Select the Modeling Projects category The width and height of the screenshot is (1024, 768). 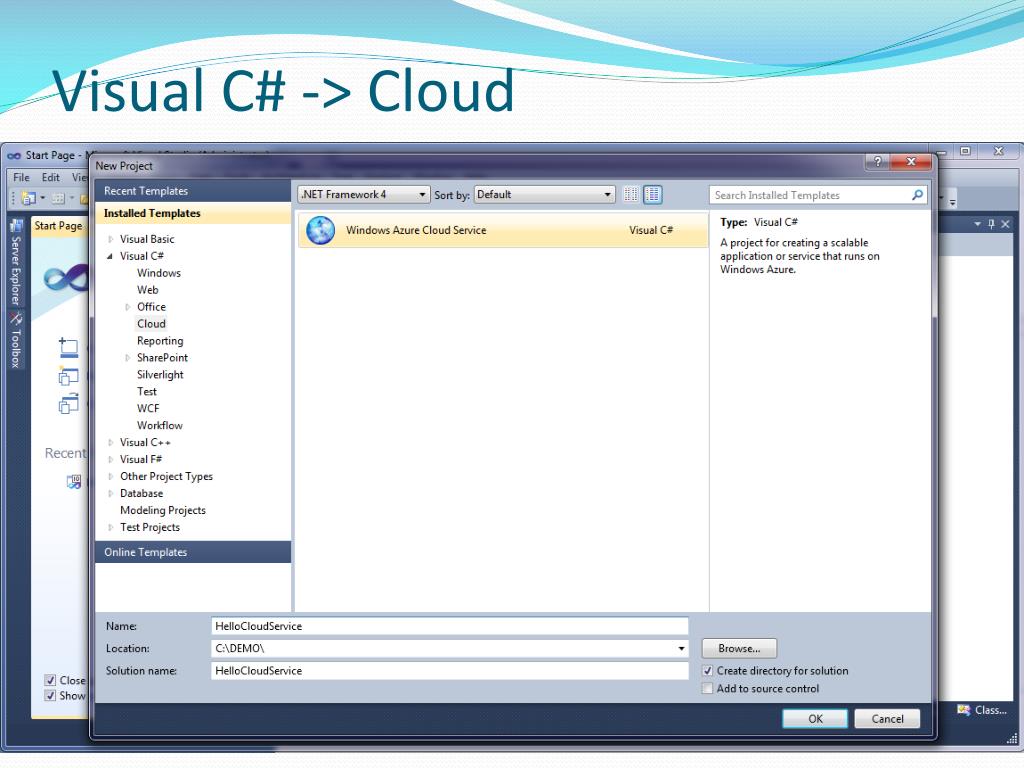[163, 511]
